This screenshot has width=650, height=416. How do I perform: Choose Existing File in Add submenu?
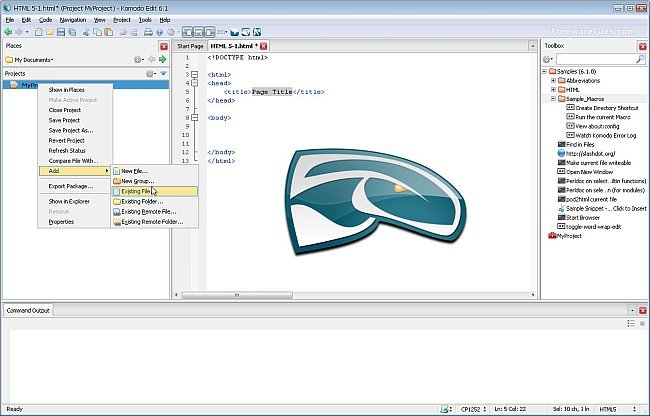[154, 191]
